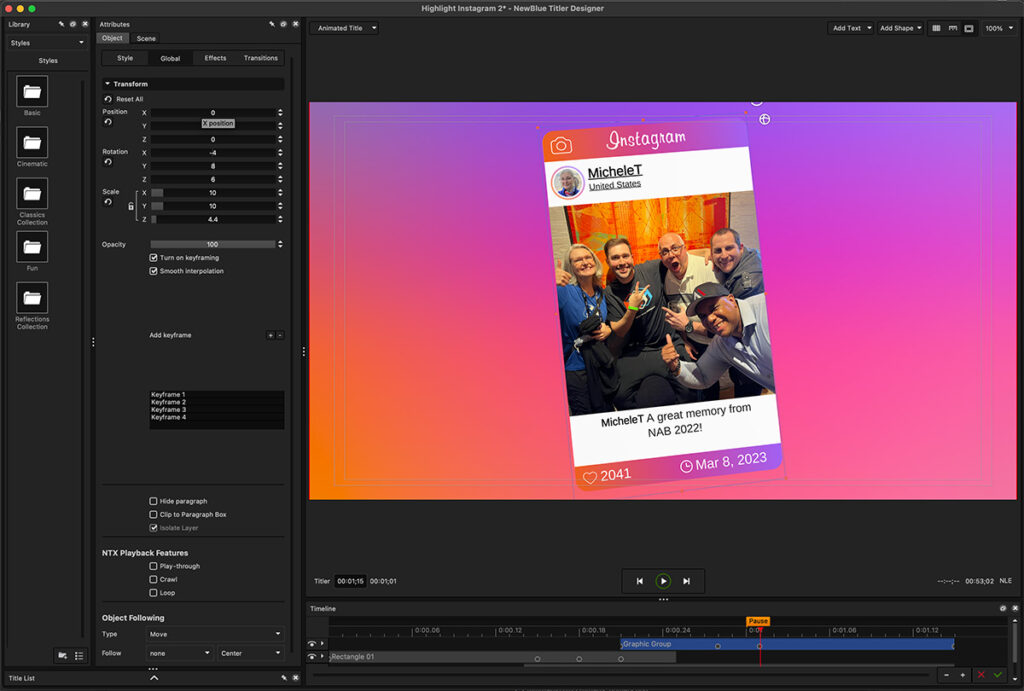This screenshot has height=691, width=1024.
Task: Accept changes with the green checkmark
Action: point(998,675)
